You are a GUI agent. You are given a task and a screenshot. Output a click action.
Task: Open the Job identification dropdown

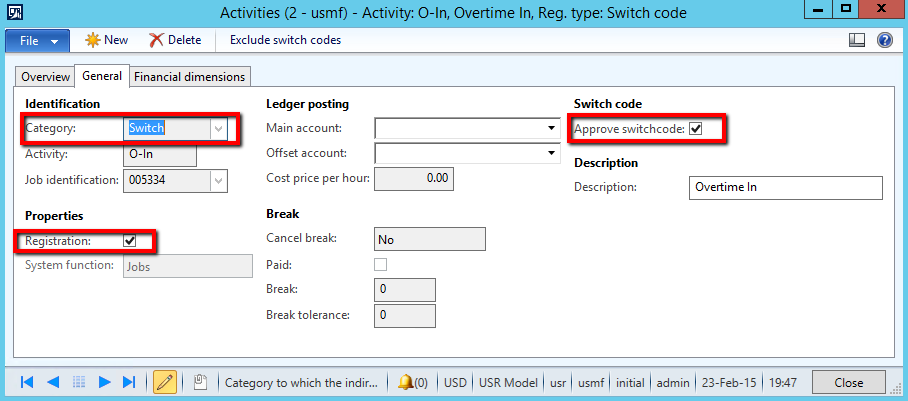(218, 180)
